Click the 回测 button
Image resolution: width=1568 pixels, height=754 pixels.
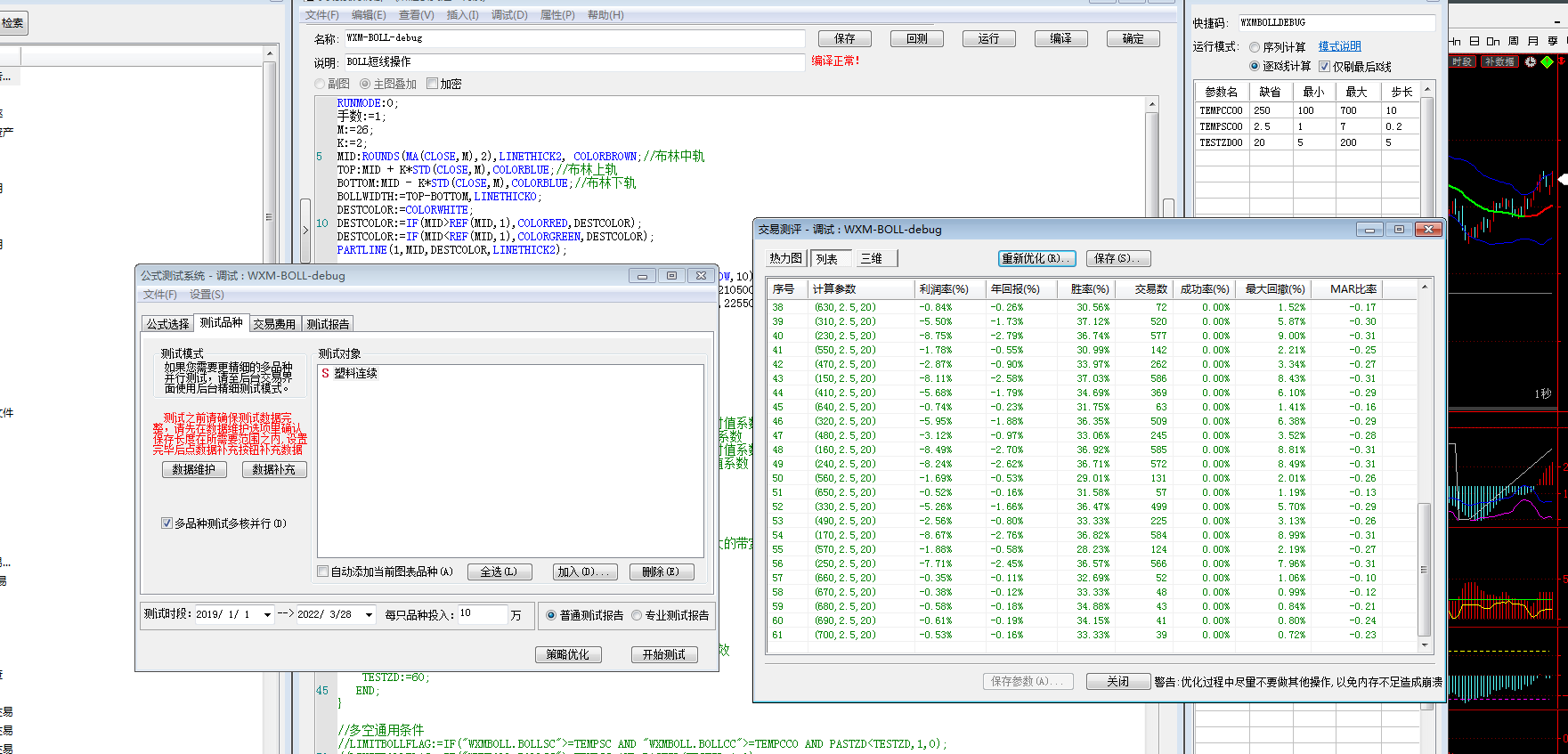point(917,39)
